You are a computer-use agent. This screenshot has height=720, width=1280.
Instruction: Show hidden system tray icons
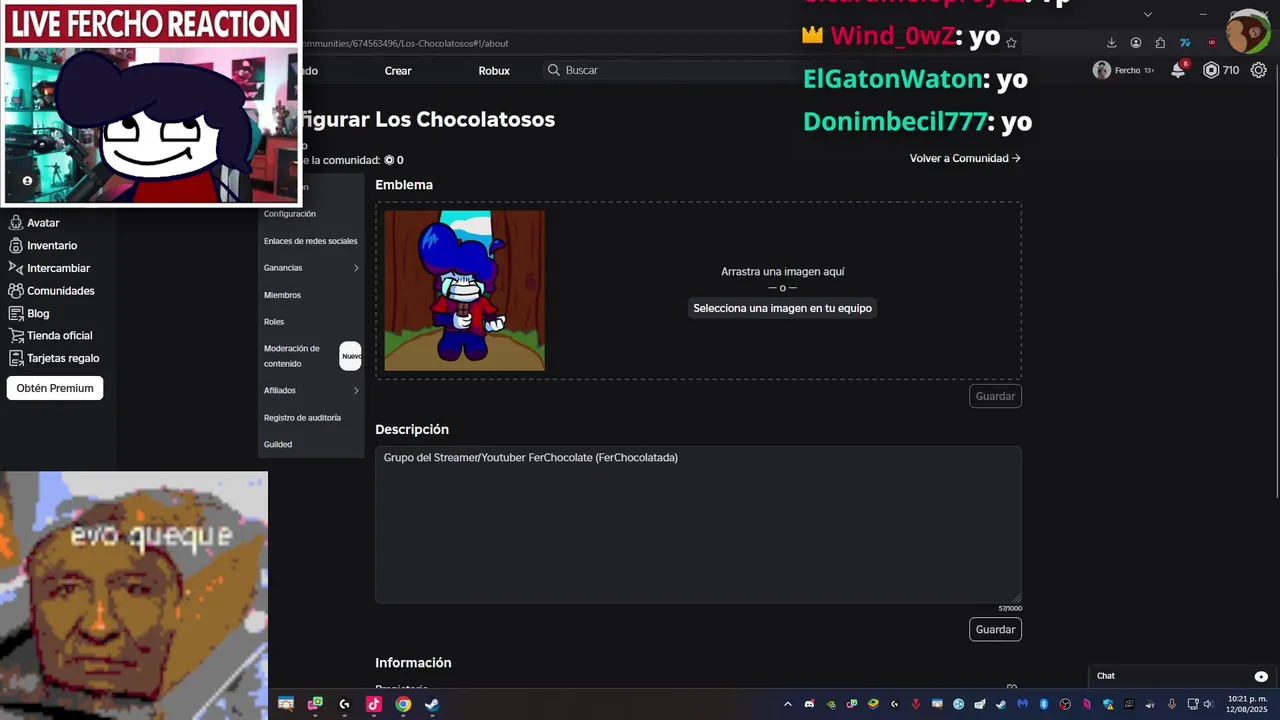788,704
